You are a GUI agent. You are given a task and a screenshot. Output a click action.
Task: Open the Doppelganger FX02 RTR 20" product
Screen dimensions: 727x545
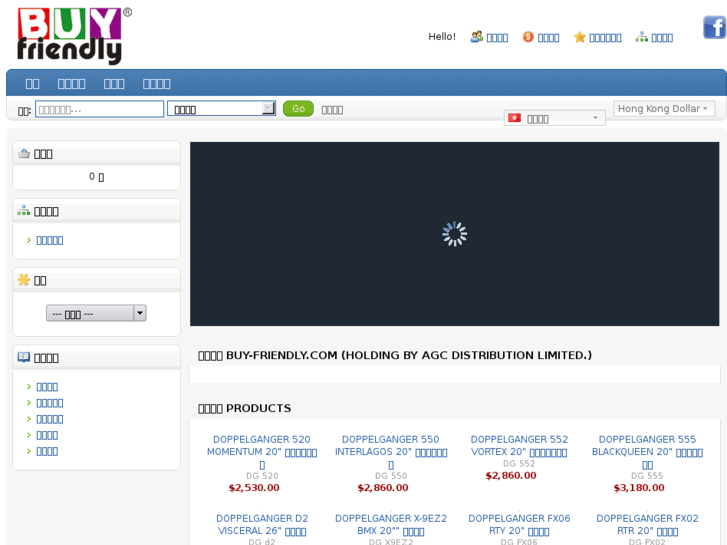647,525
